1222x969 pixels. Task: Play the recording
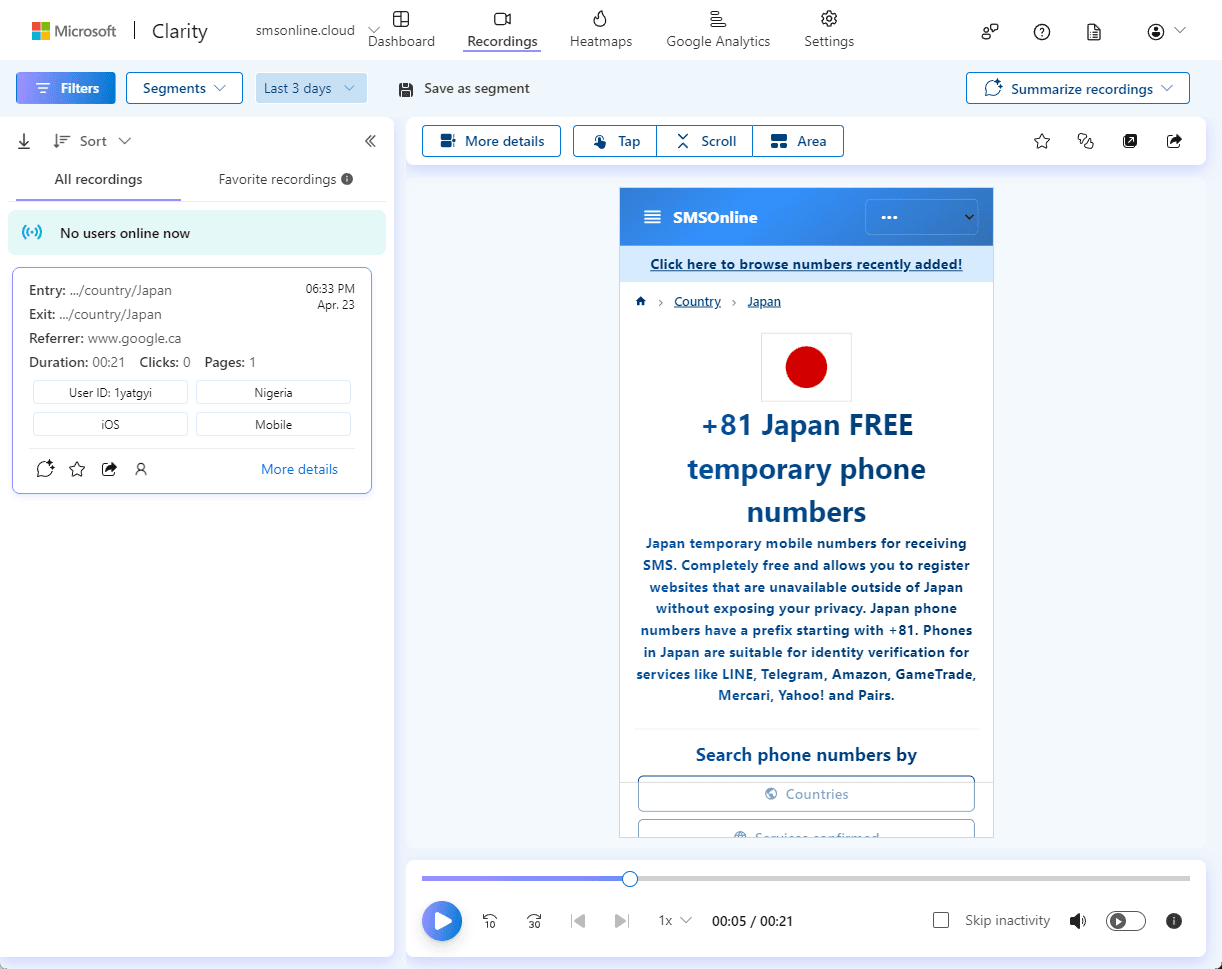442,921
